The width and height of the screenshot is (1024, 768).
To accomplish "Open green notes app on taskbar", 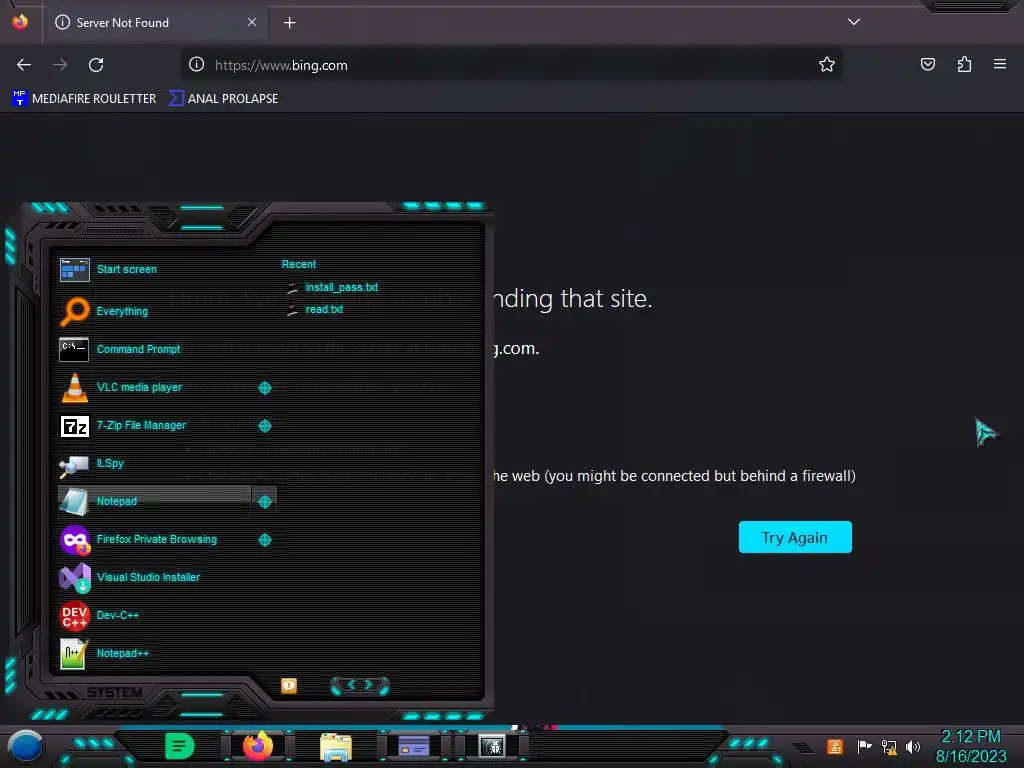I will pos(180,746).
